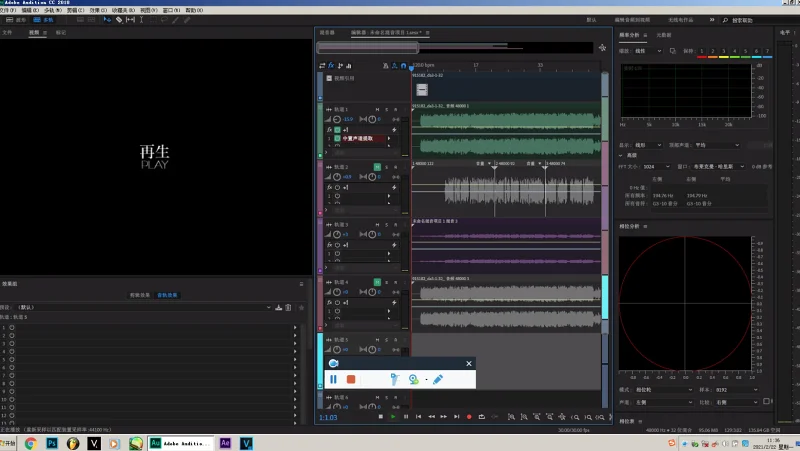Open track 1 effect slot 1 arrow menu
The image size is (800, 451).
389,138
